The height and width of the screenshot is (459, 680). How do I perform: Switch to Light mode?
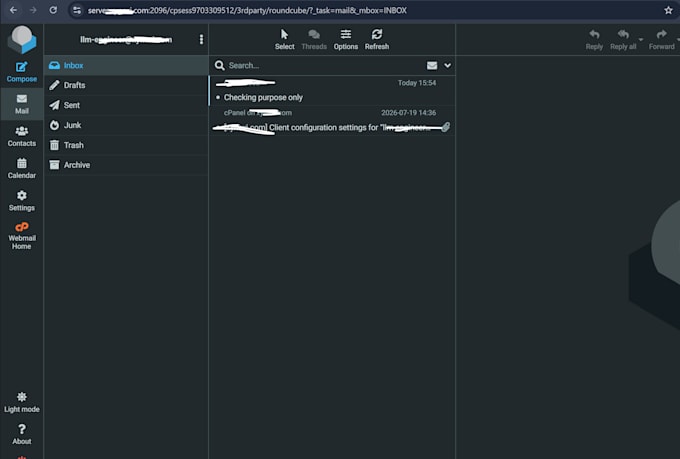point(22,402)
